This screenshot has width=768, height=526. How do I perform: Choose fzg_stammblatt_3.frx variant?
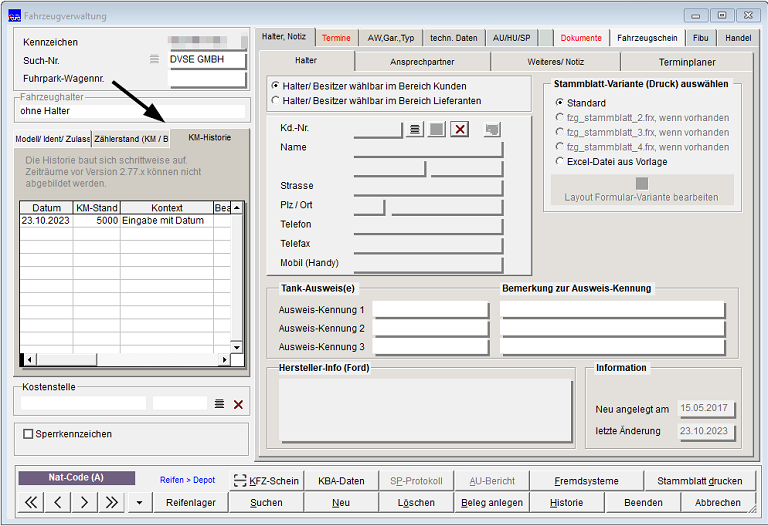click(x=559, y=132)
